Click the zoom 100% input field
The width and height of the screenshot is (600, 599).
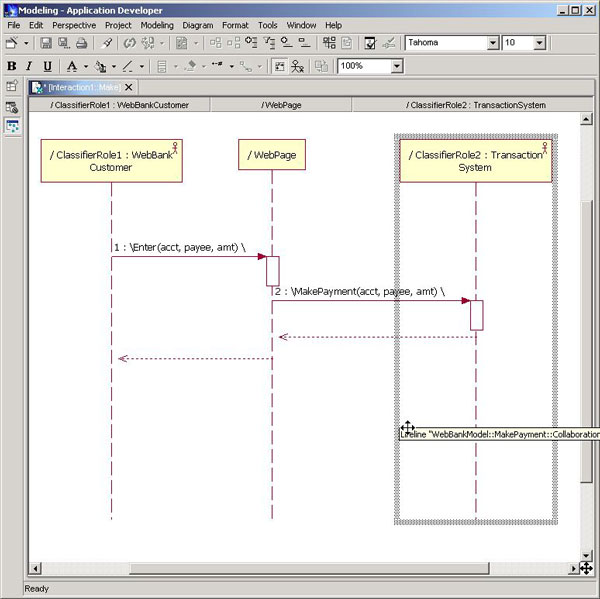(364, 66)
